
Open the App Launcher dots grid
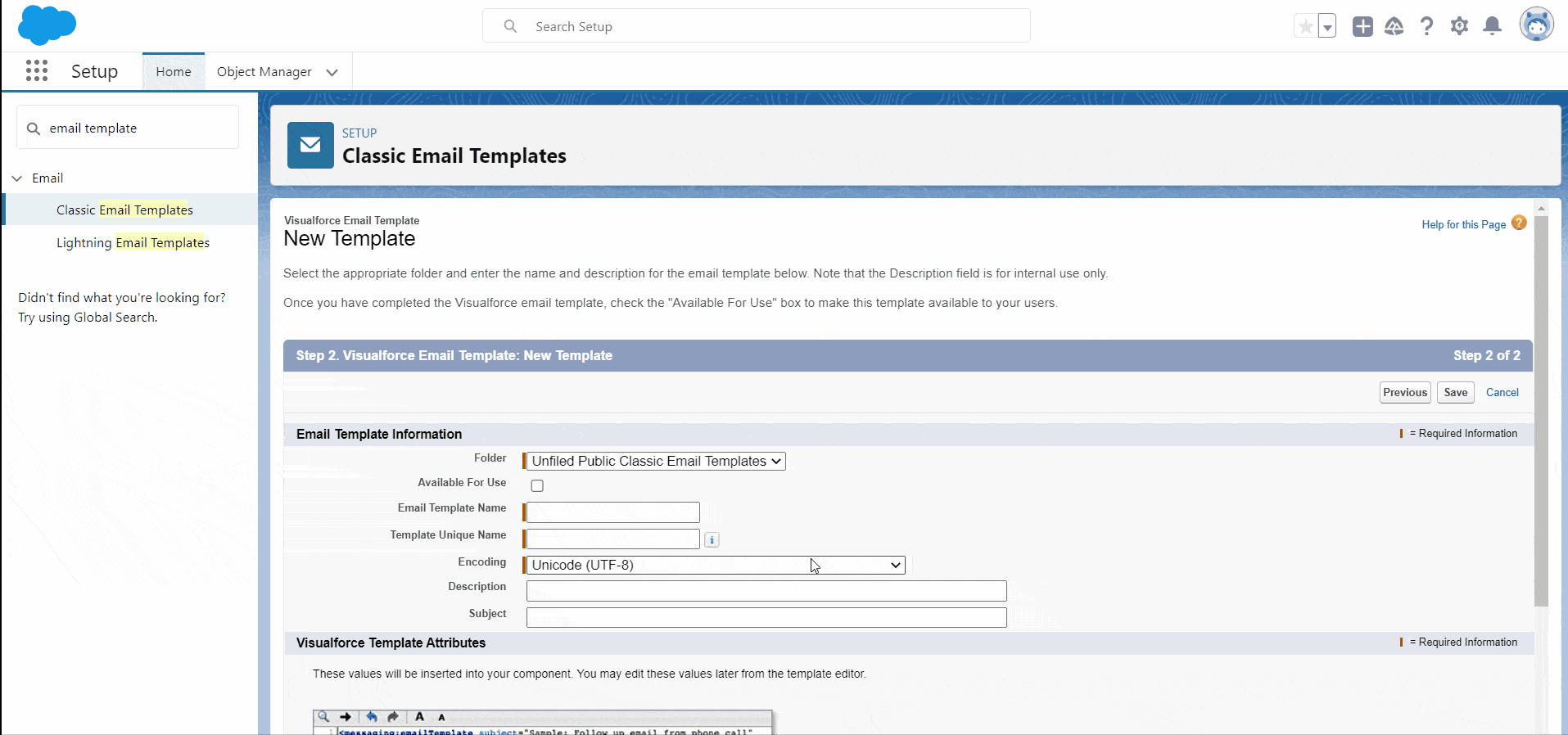tap(37, 71)
